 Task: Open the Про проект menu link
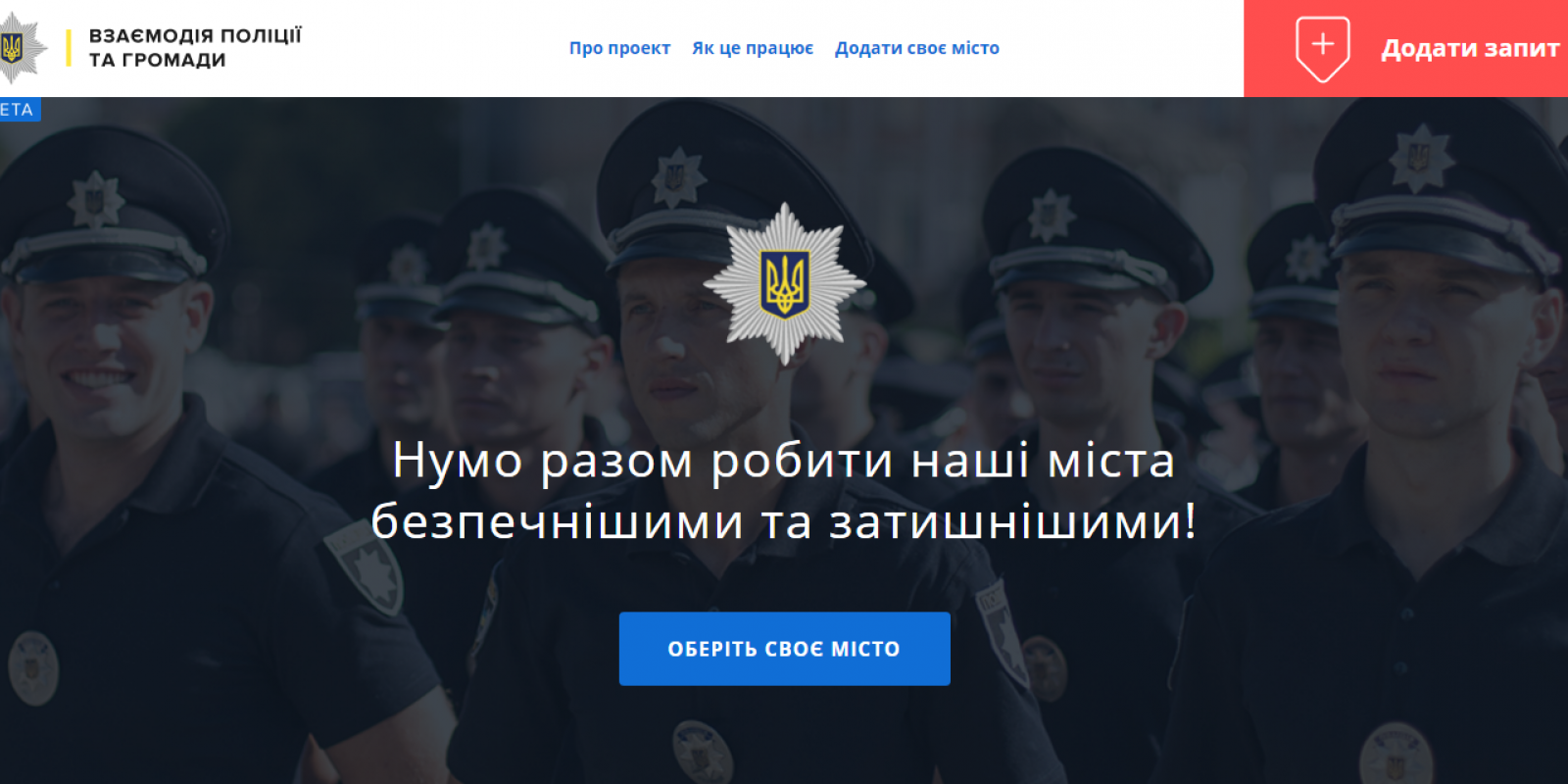[619, 48]
